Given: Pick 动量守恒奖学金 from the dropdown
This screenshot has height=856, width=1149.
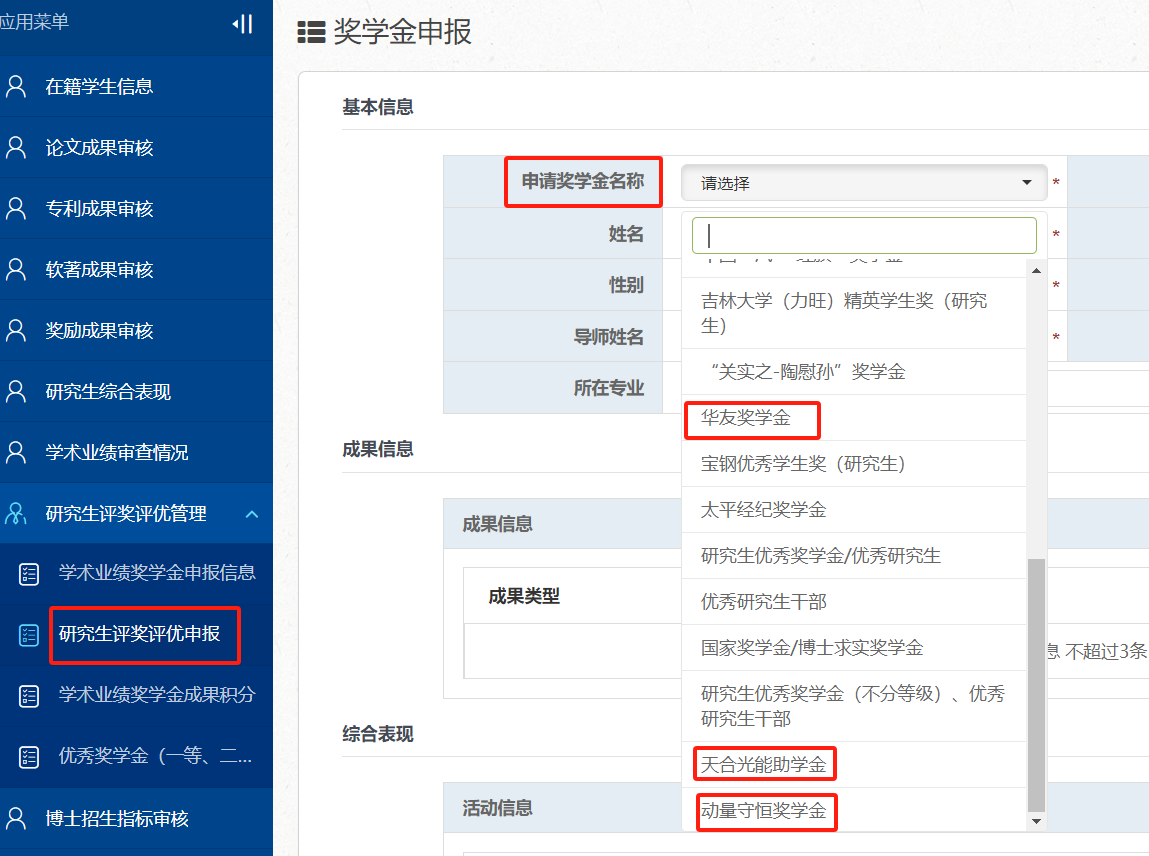Looking at the screenshot, I should (764, 811).
